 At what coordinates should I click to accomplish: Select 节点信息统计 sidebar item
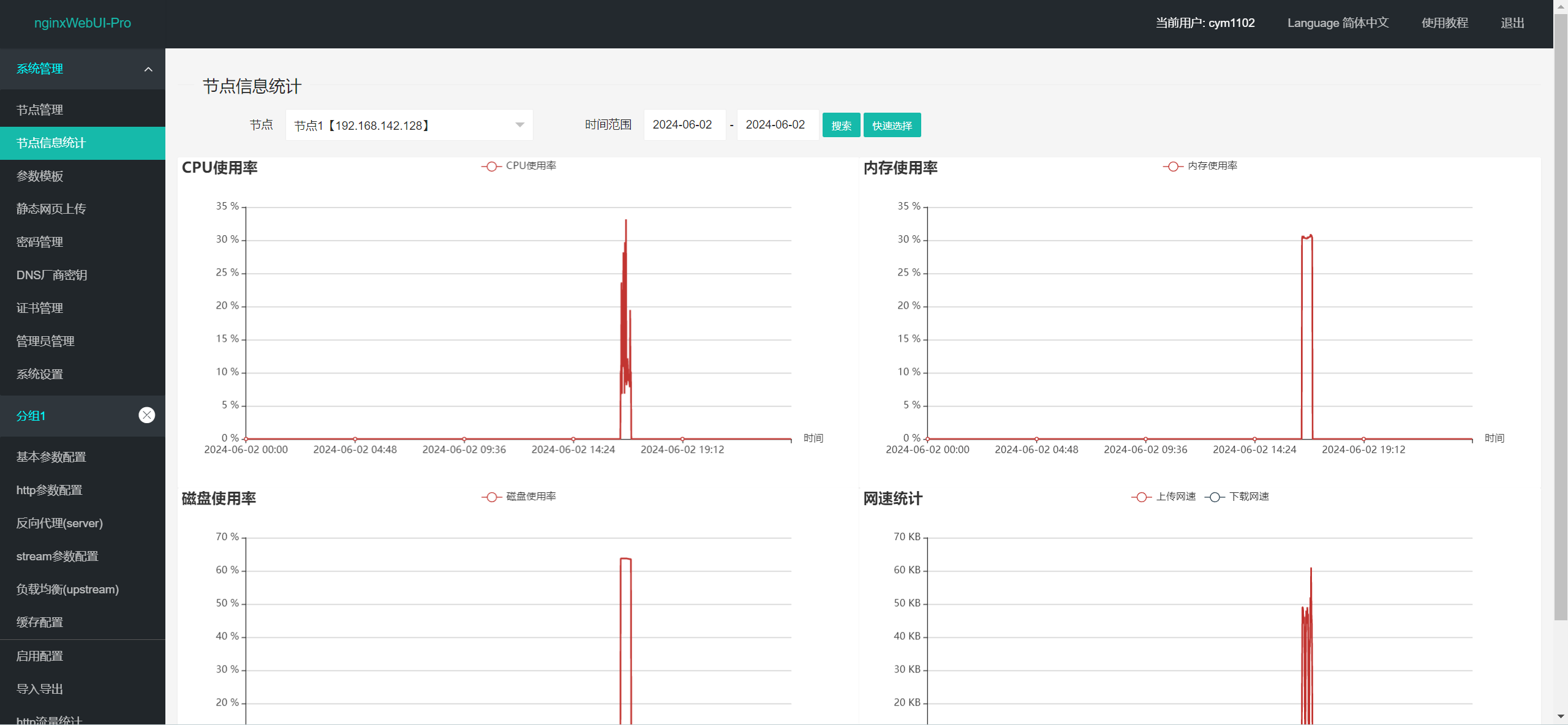click(x=83, y=143)
